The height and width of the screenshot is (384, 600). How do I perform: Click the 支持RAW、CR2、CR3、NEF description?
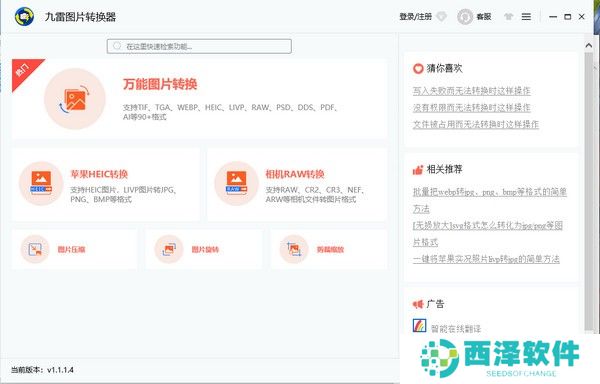tap(315, 194)
